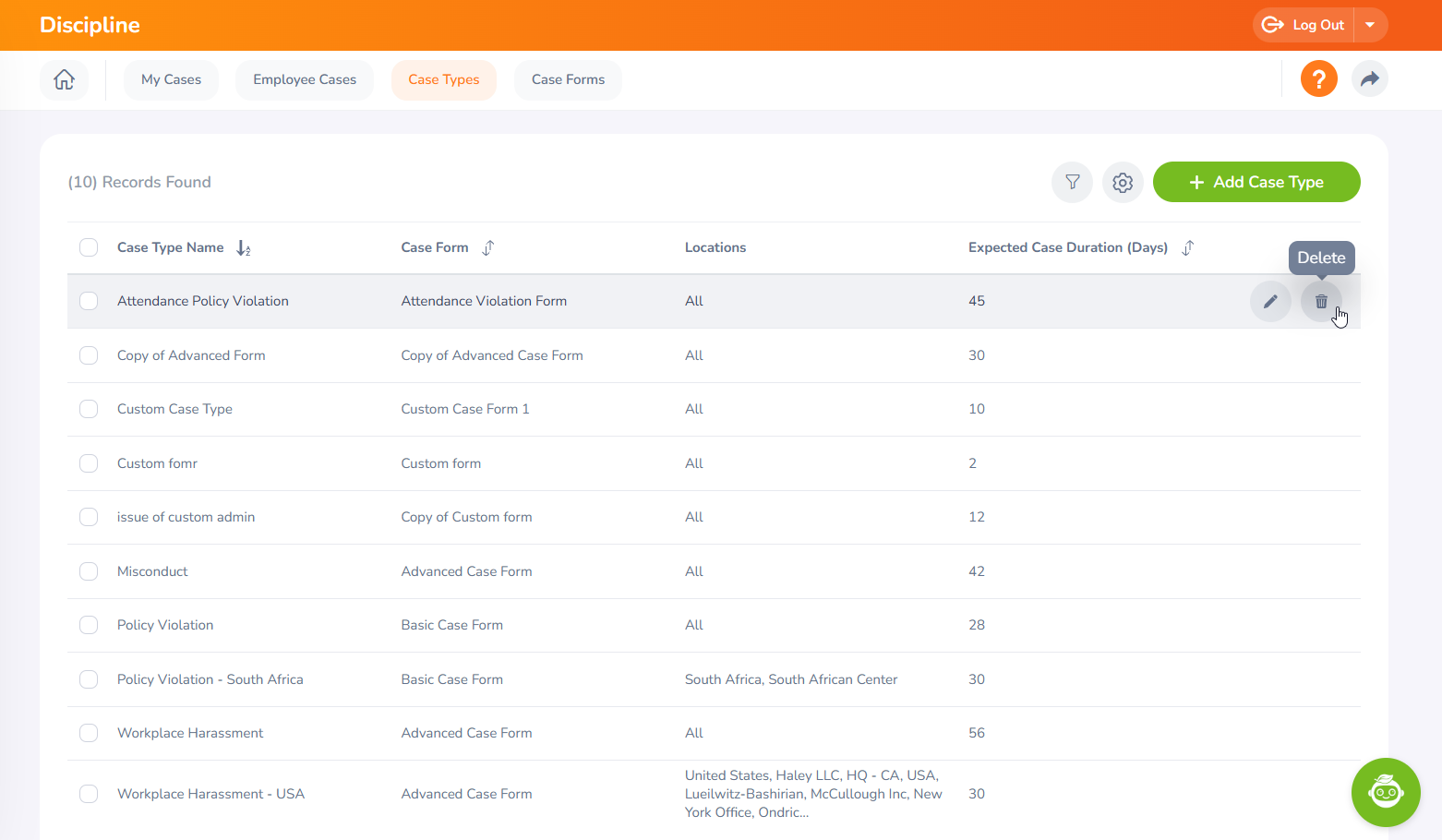
Task: Click the Add Case Type button
Action: pyautogui.click(x=1256, y=182)
